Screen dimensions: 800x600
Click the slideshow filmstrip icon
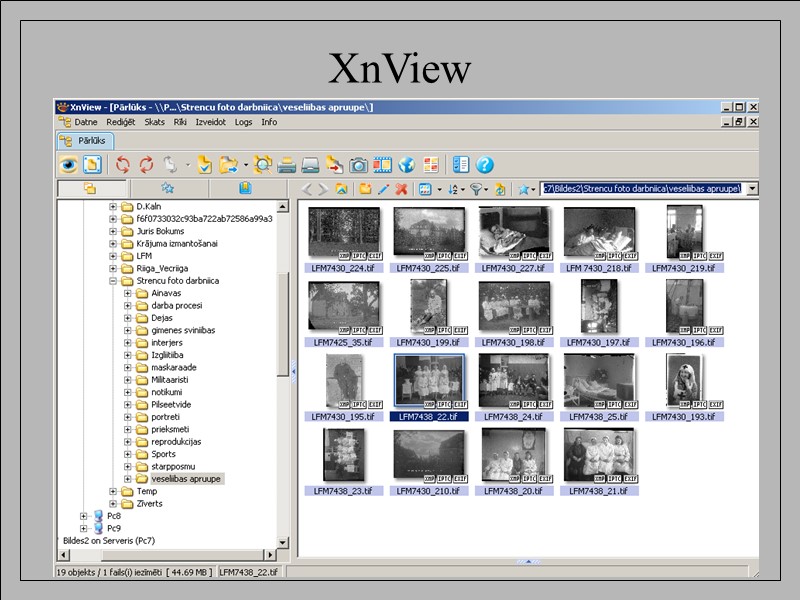(382, 165)
